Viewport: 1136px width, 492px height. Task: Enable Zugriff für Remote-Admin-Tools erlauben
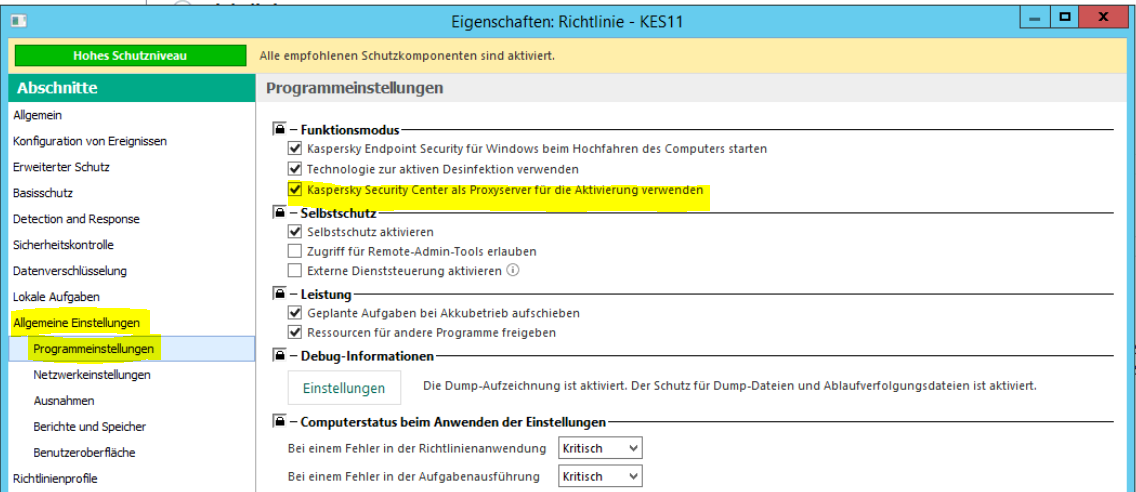294,251
